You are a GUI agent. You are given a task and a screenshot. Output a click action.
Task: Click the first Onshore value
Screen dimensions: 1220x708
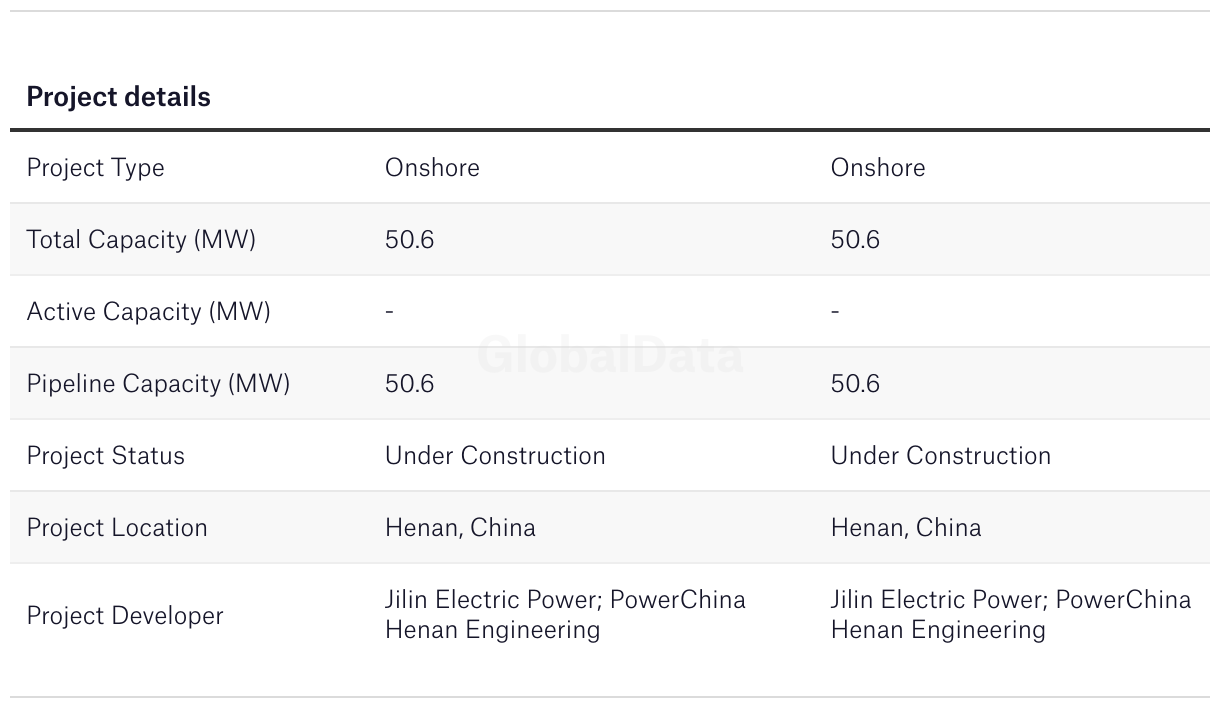[432, 167]
